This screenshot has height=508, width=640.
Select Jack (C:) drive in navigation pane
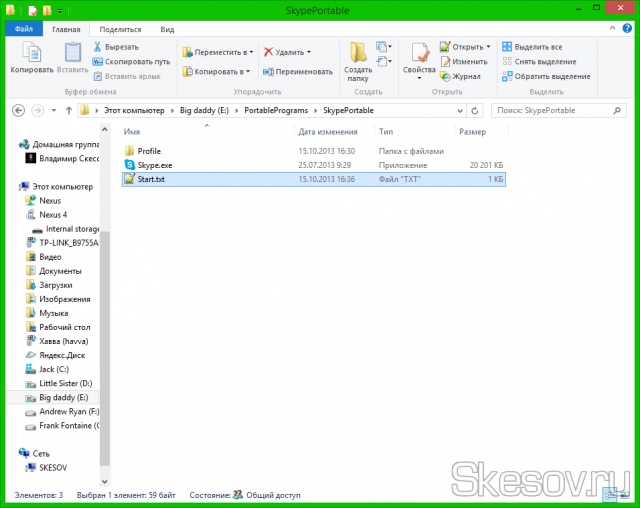point(56,369)
